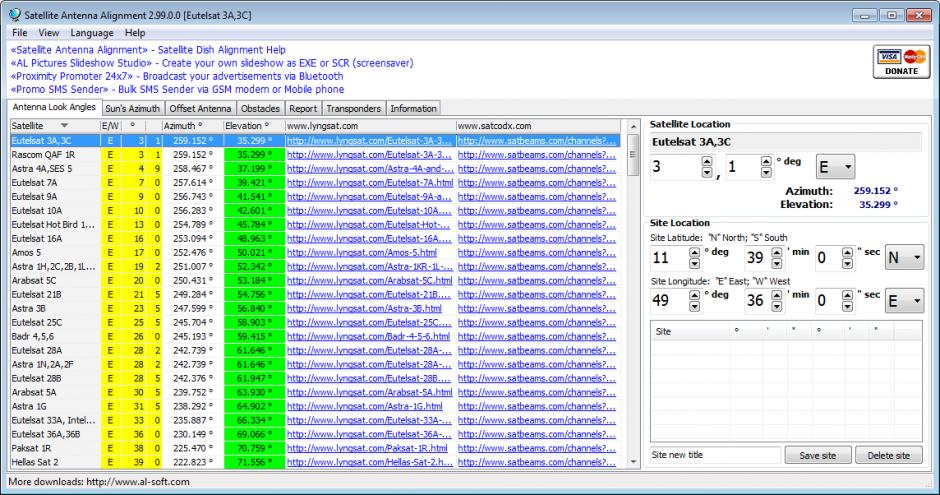Increase satellite degrees spinner up arrow
The image size is (940, 495).
707,161
